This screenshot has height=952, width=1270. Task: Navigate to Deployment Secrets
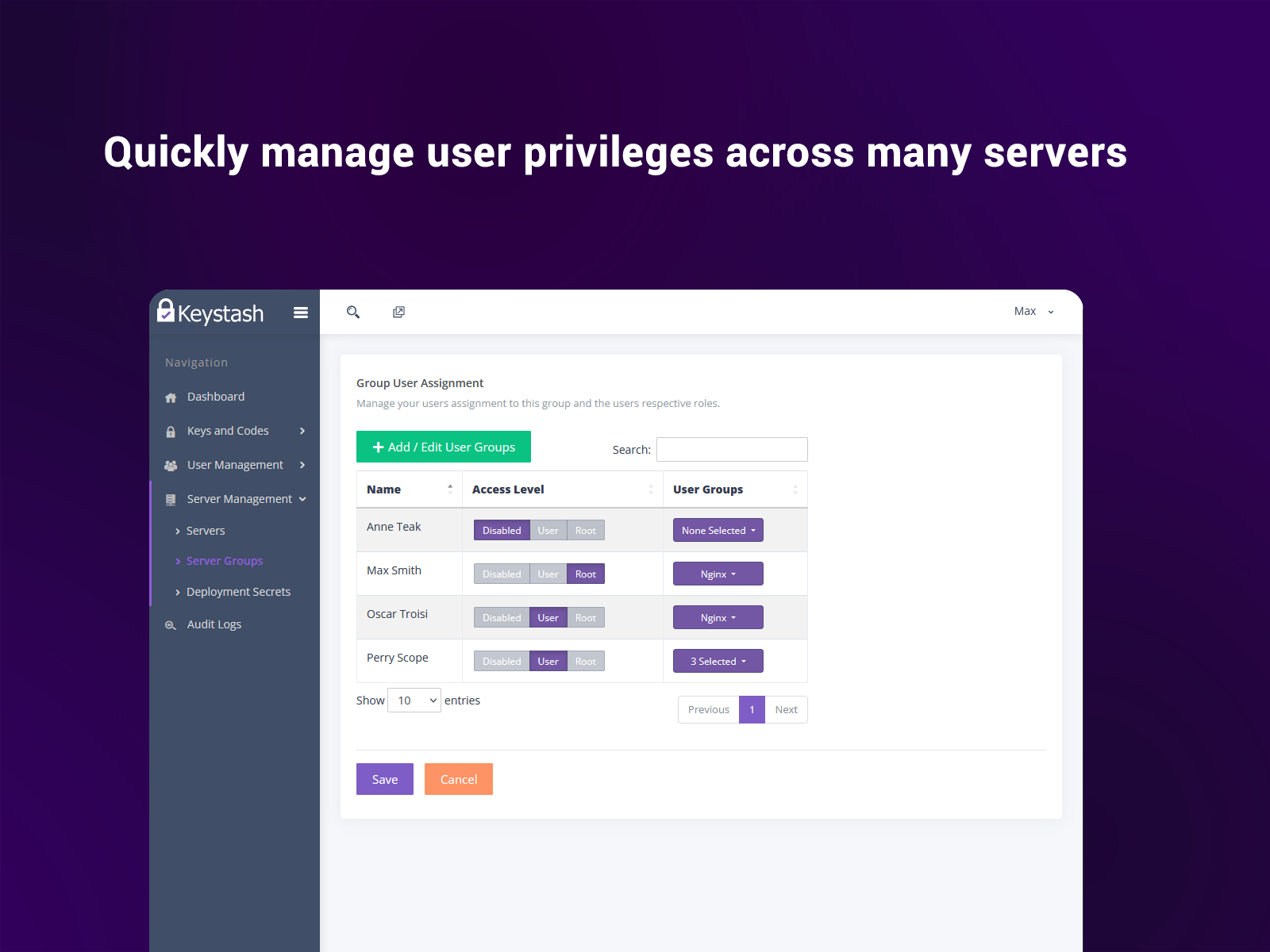[238, 591]
